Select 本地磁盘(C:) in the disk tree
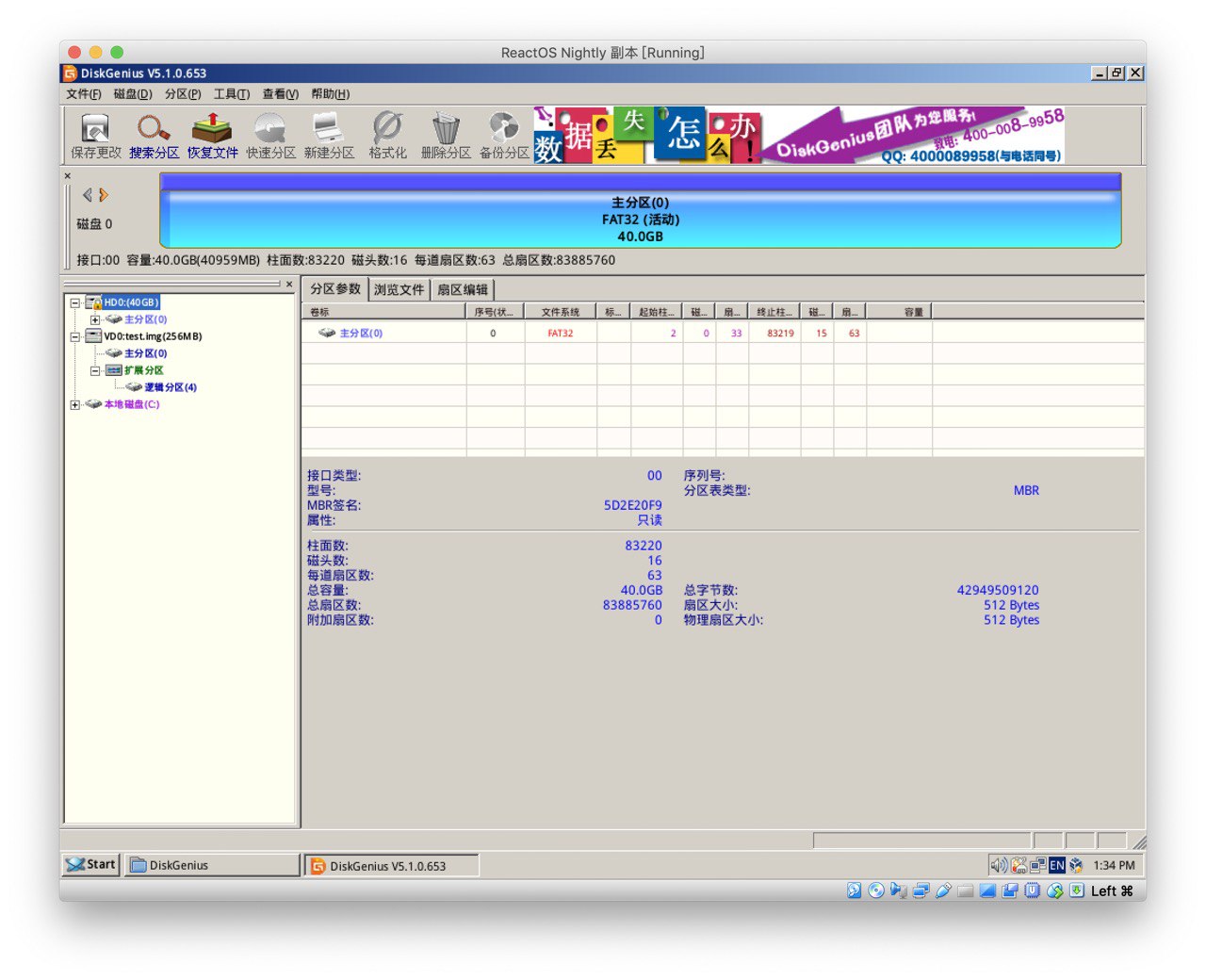Image resolution: width=1206 pixels, height=980 pixels. tap(132, 404)
